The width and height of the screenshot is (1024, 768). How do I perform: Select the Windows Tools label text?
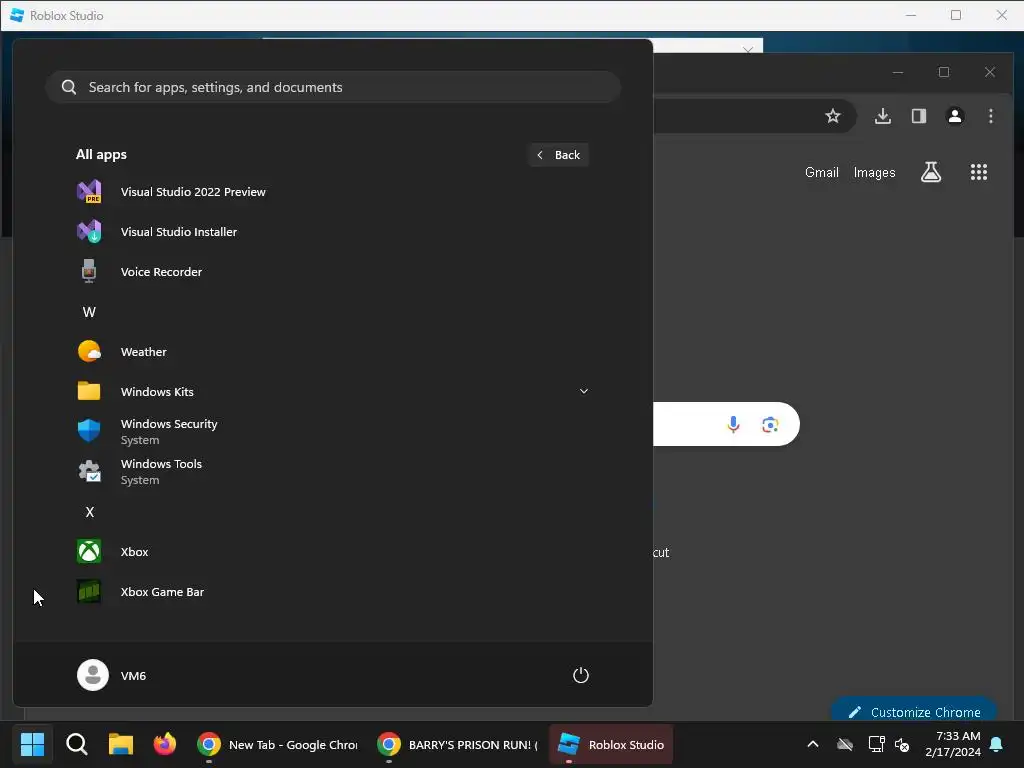tap(161, 464)
